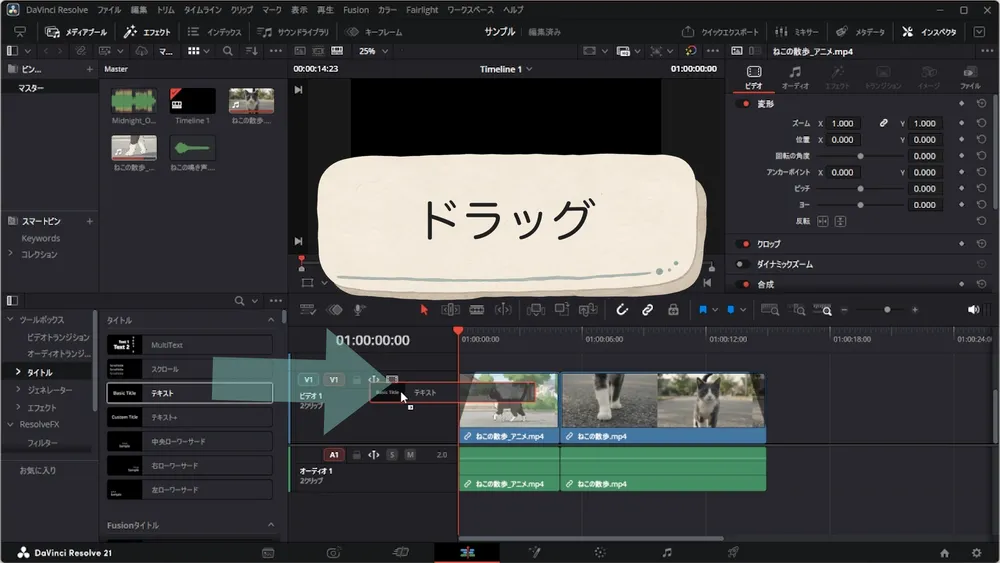Toggle the クロップ section enable dot
Viewport: 1000px width, 563px height.
tap(745, 244)
